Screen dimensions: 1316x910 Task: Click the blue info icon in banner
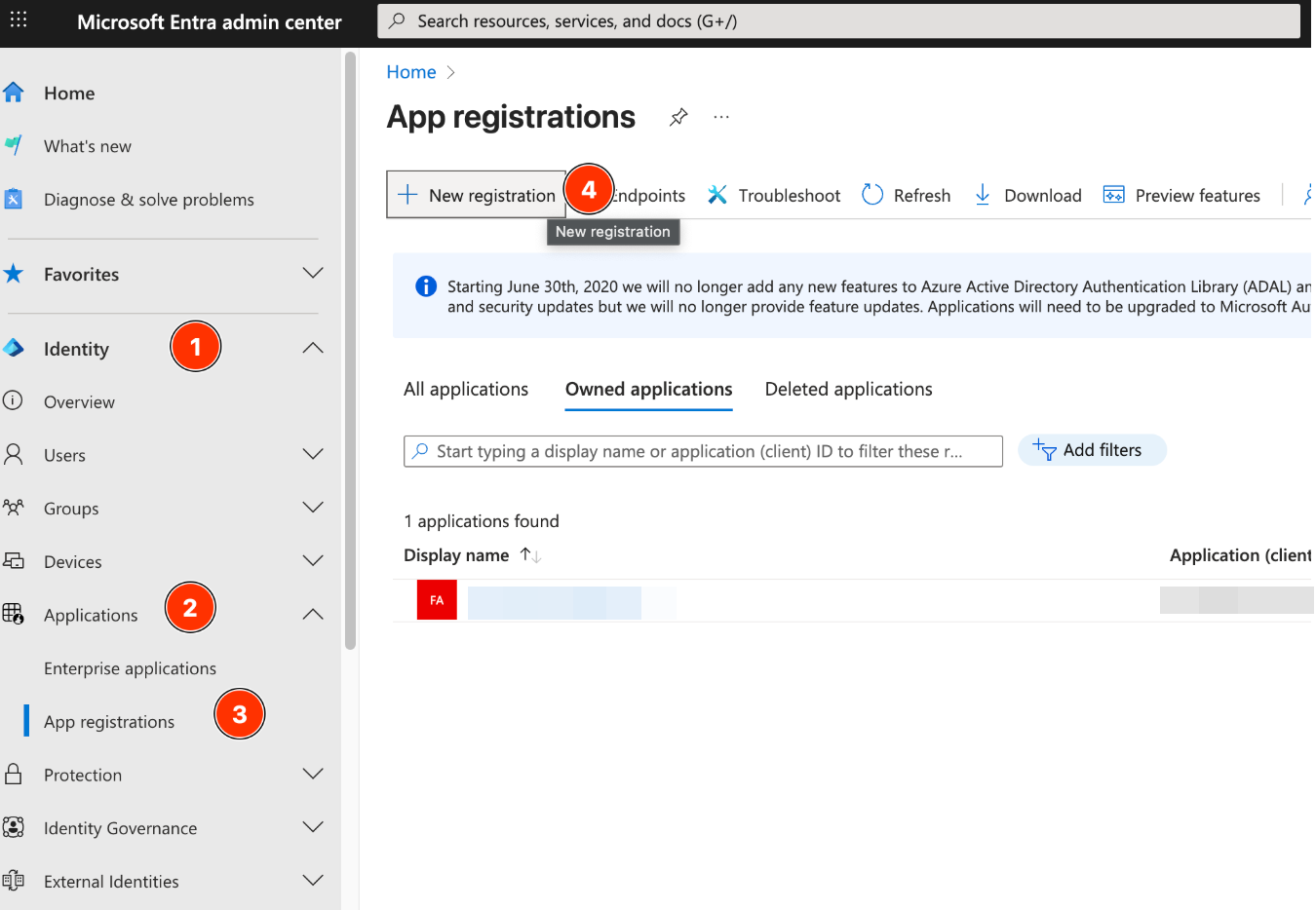[426, 286]
